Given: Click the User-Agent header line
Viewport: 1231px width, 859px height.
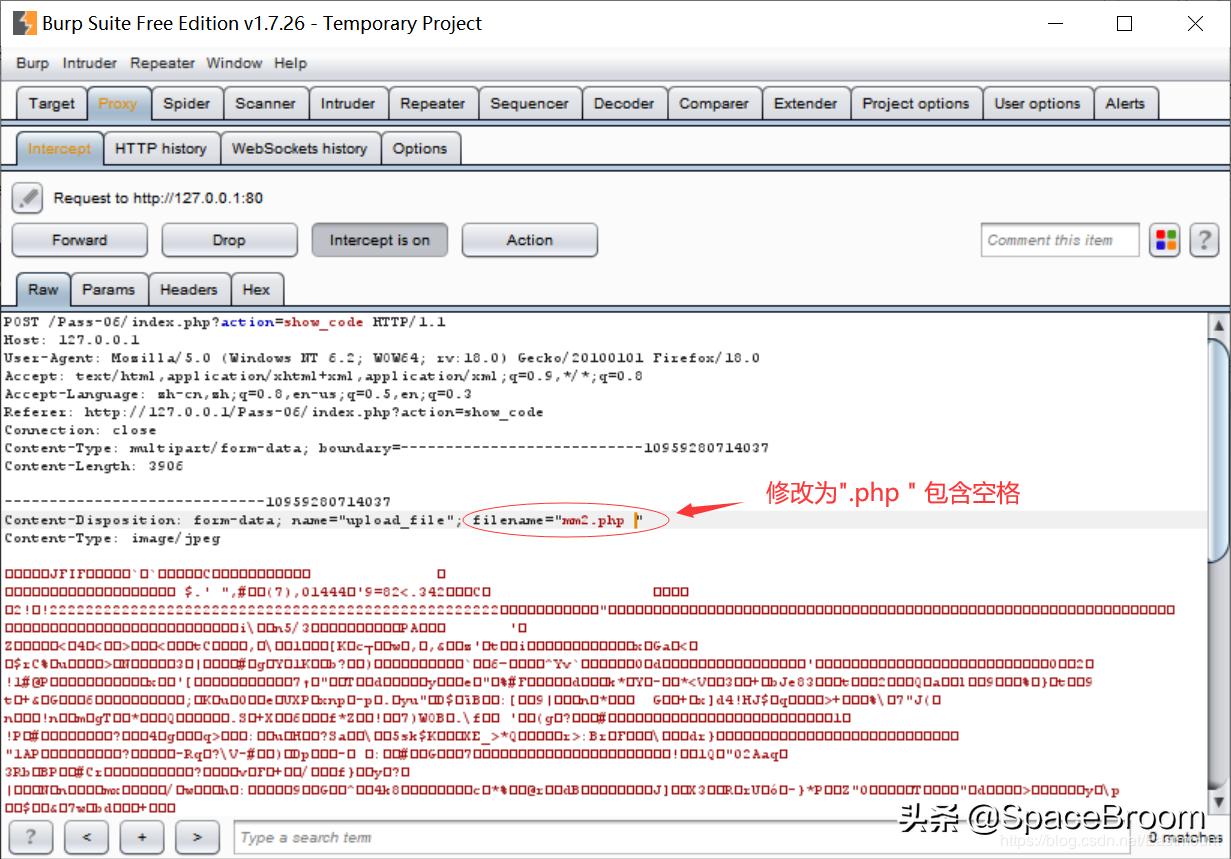Looking at the screenshot, I should (x=382, y=358).
